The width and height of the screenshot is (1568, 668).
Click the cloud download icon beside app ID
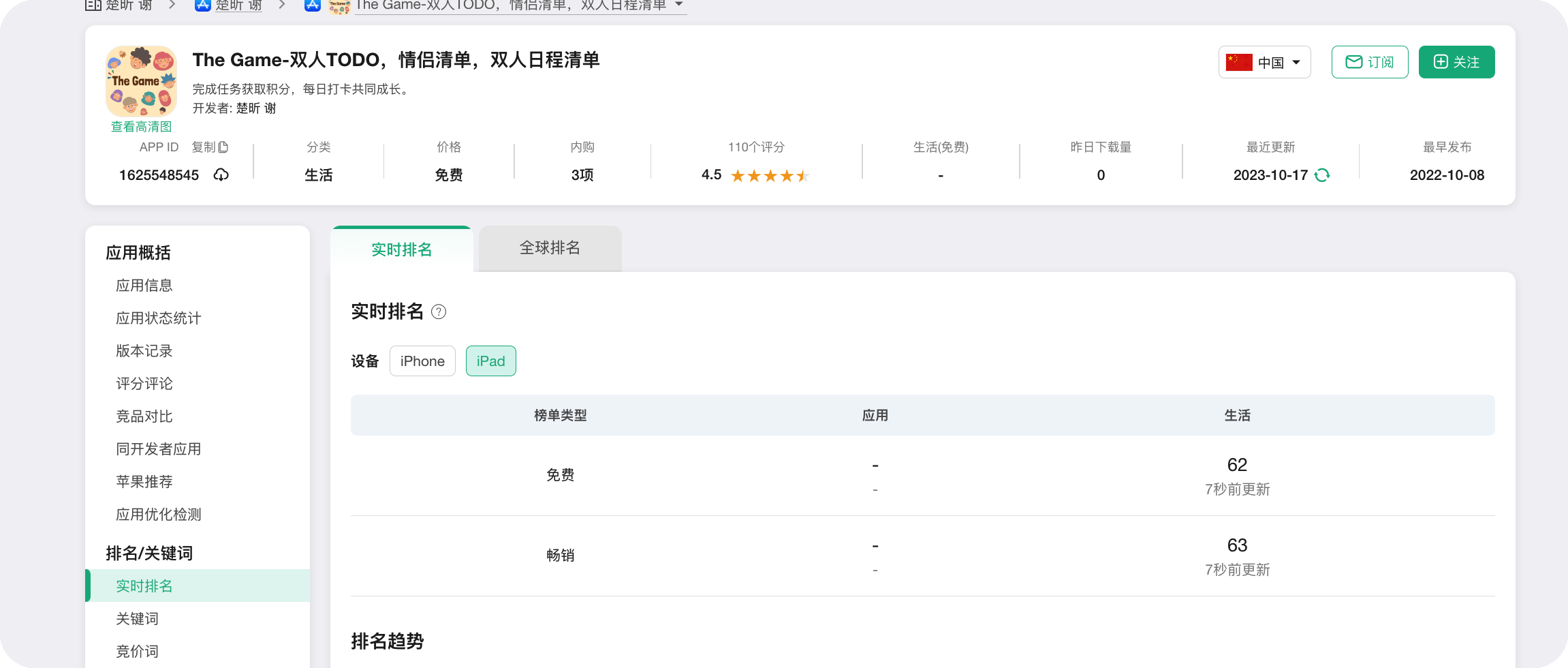pos(221,175)
